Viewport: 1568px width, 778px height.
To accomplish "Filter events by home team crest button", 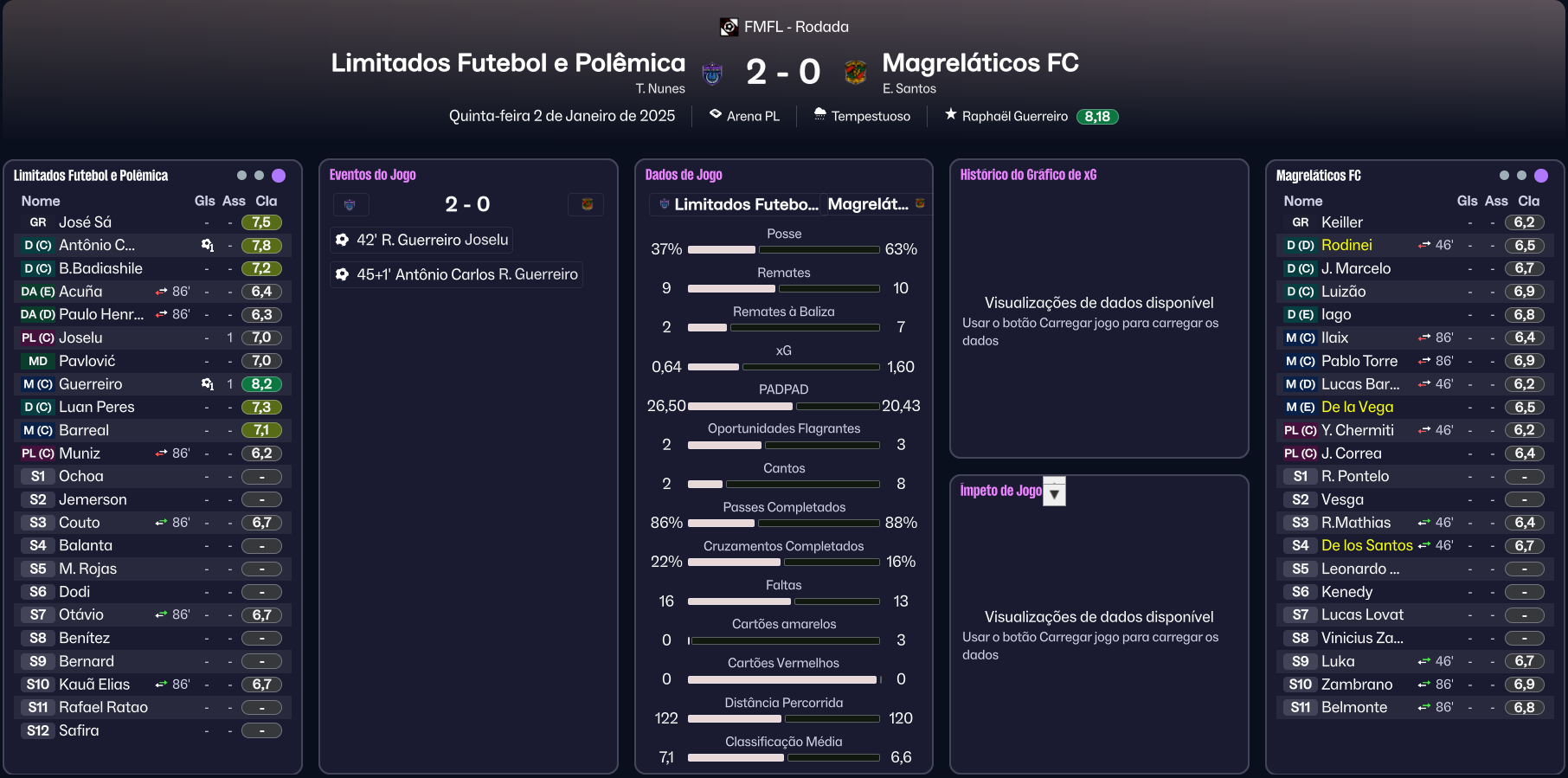I will 350,205.
